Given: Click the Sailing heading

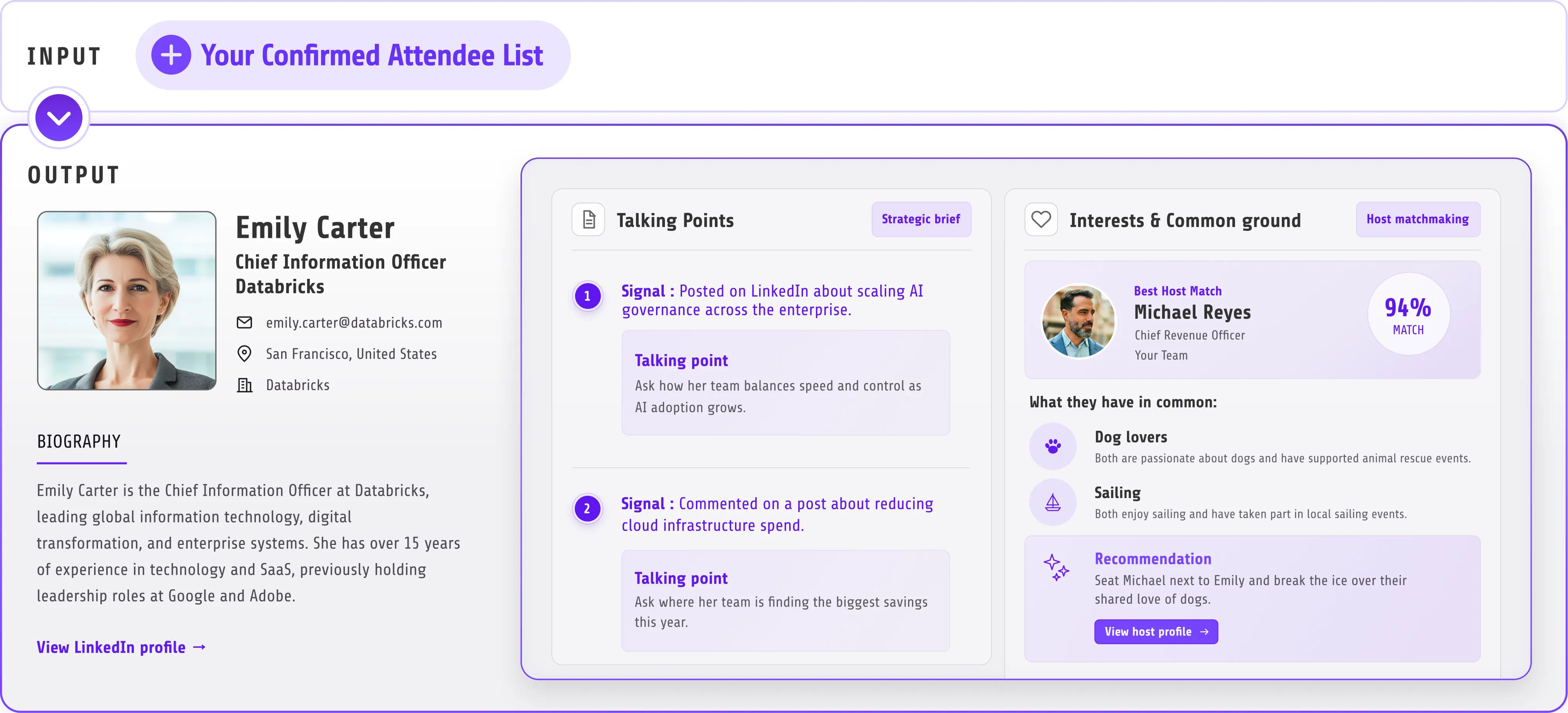Looking at the screenshot, I should (x=1118, y=493).
